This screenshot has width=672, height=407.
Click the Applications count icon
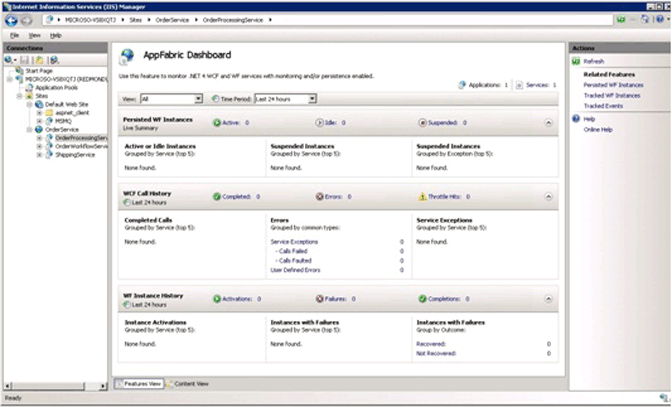point(462,85)
